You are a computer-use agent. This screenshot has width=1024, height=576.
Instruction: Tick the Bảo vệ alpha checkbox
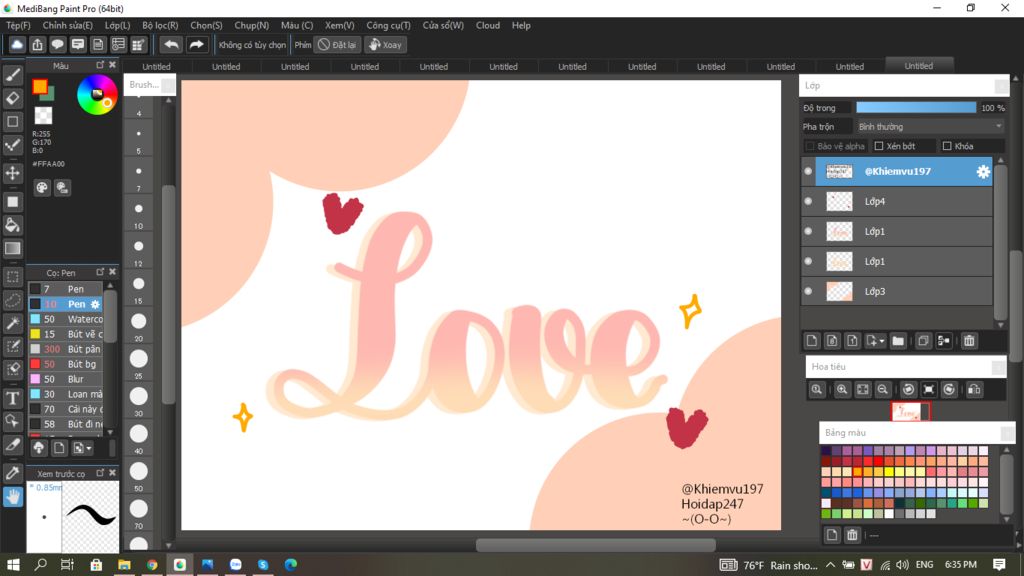tap(810, 146)
